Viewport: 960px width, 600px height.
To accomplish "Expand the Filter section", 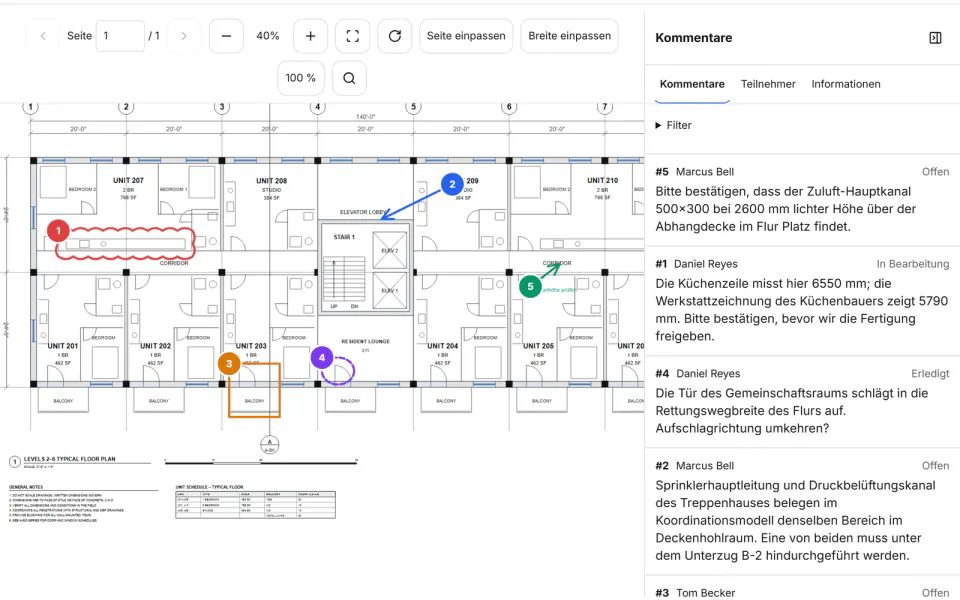I will [673, 126].
